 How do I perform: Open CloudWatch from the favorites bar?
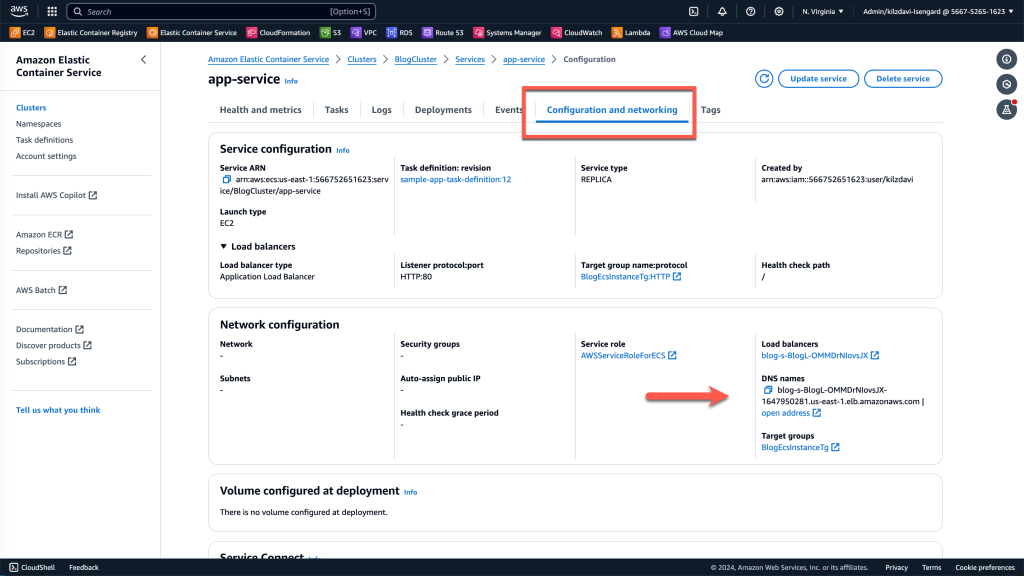point(575,32)
